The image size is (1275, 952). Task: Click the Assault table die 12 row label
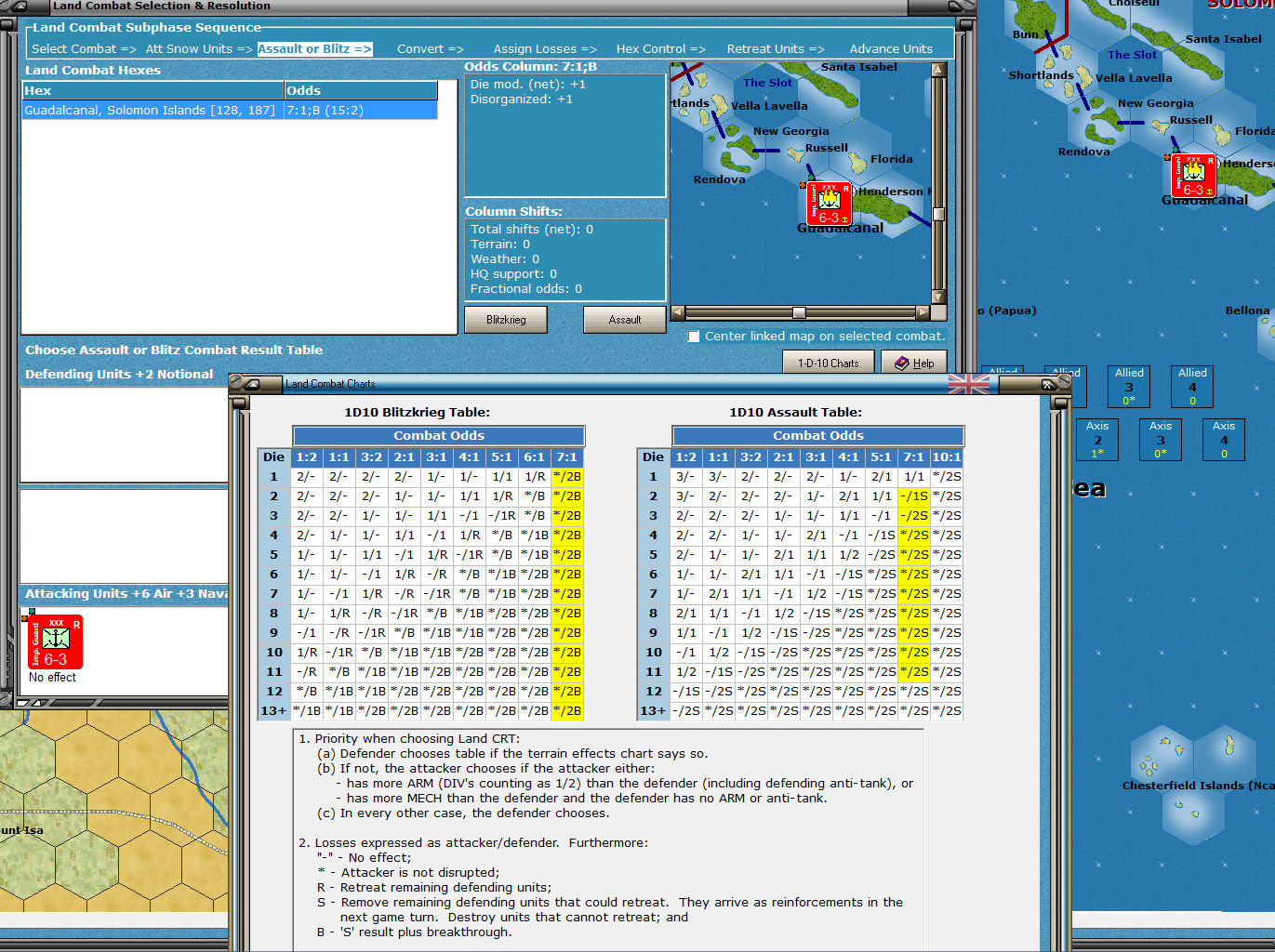(x=654, y=692)
